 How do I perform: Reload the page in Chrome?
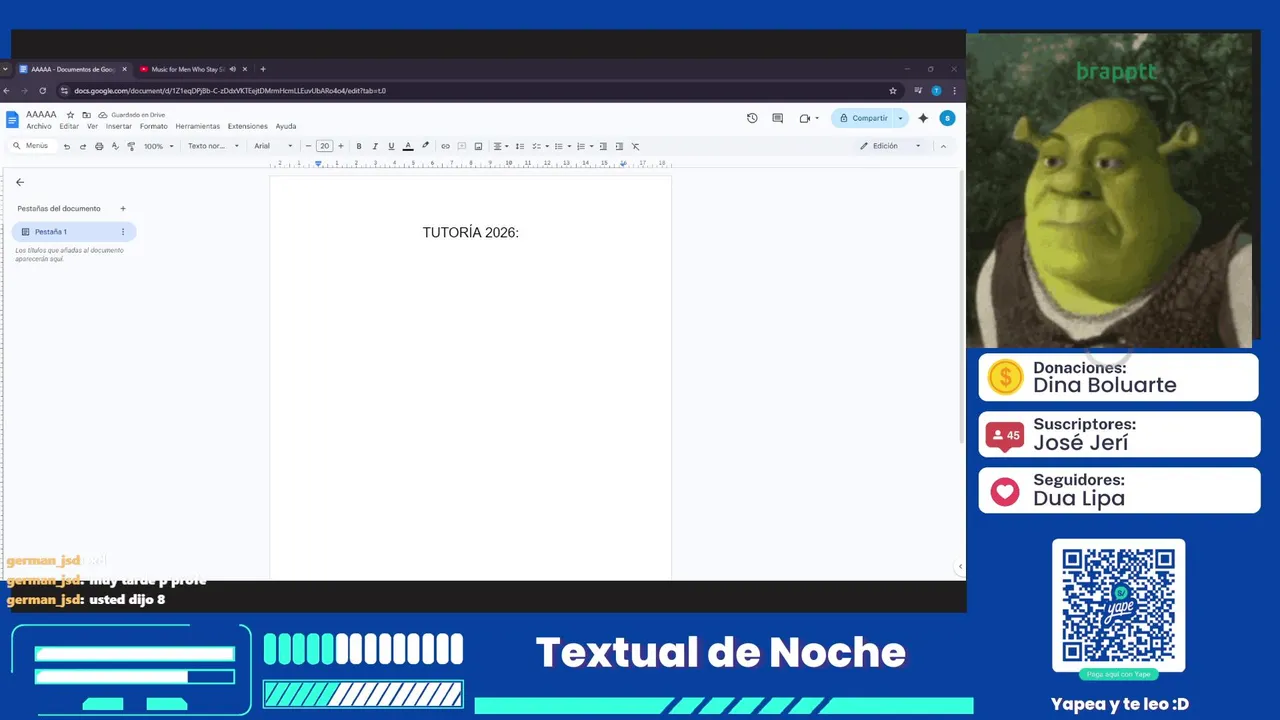coord(42,91)
